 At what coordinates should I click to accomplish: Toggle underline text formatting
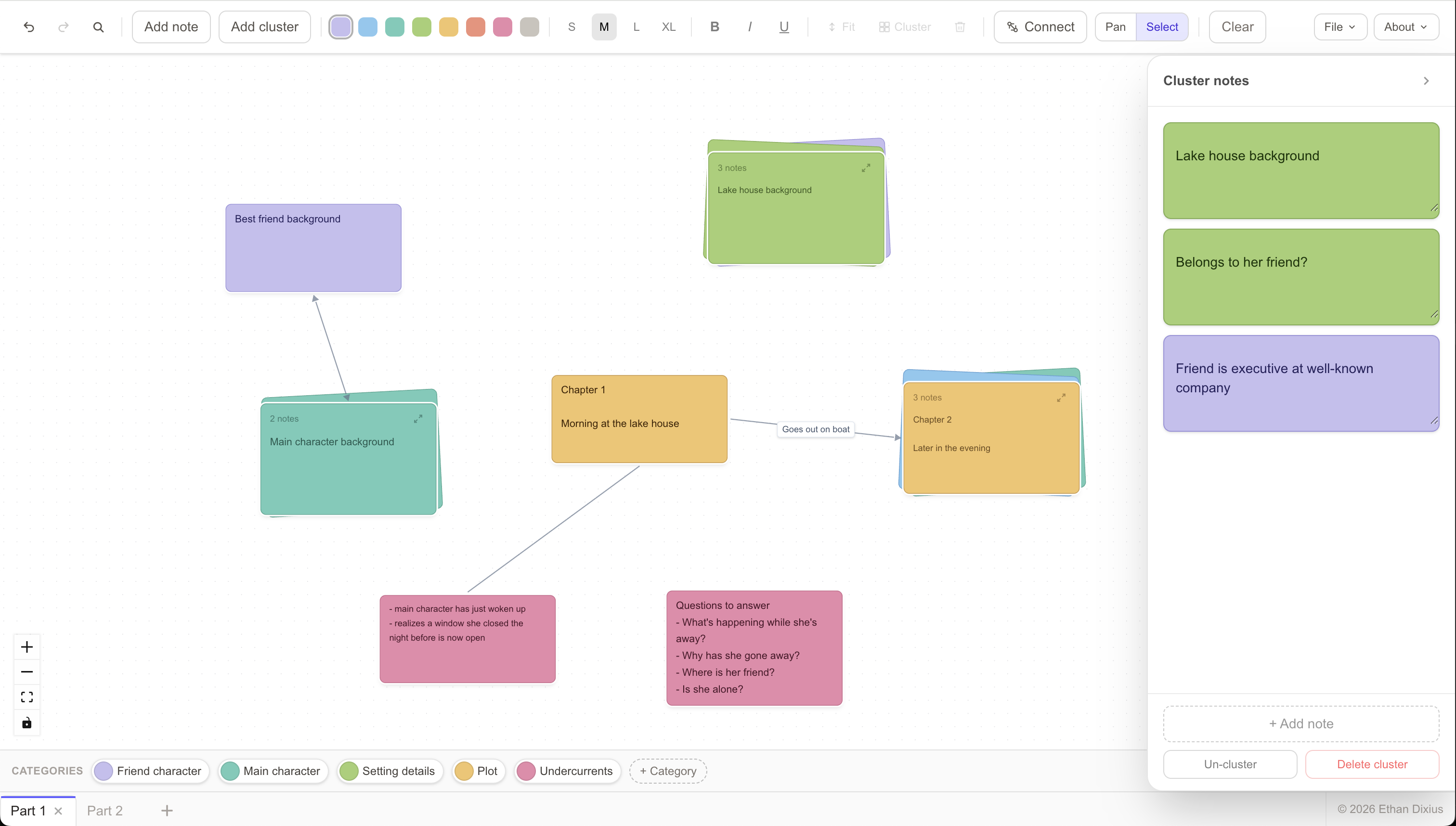pos(783,26)
